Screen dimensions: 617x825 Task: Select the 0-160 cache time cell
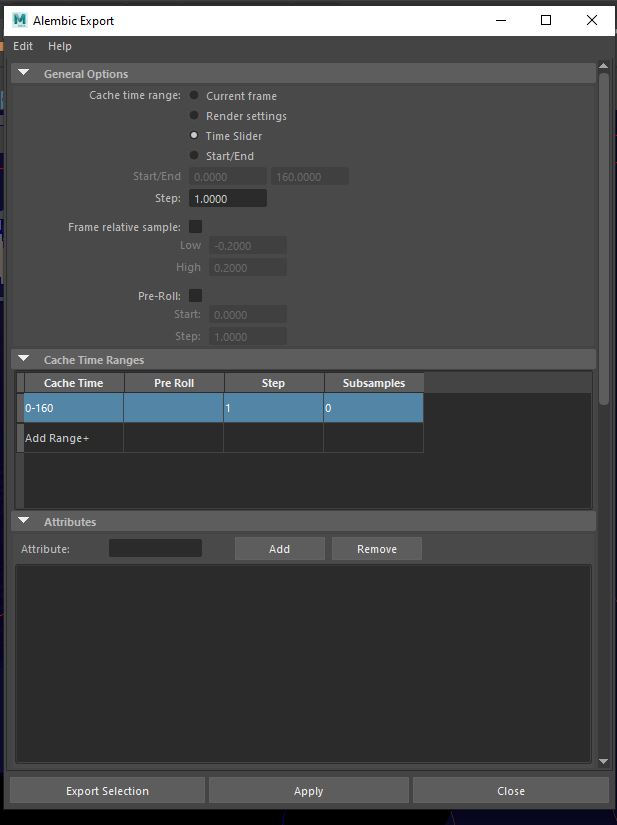74,408
